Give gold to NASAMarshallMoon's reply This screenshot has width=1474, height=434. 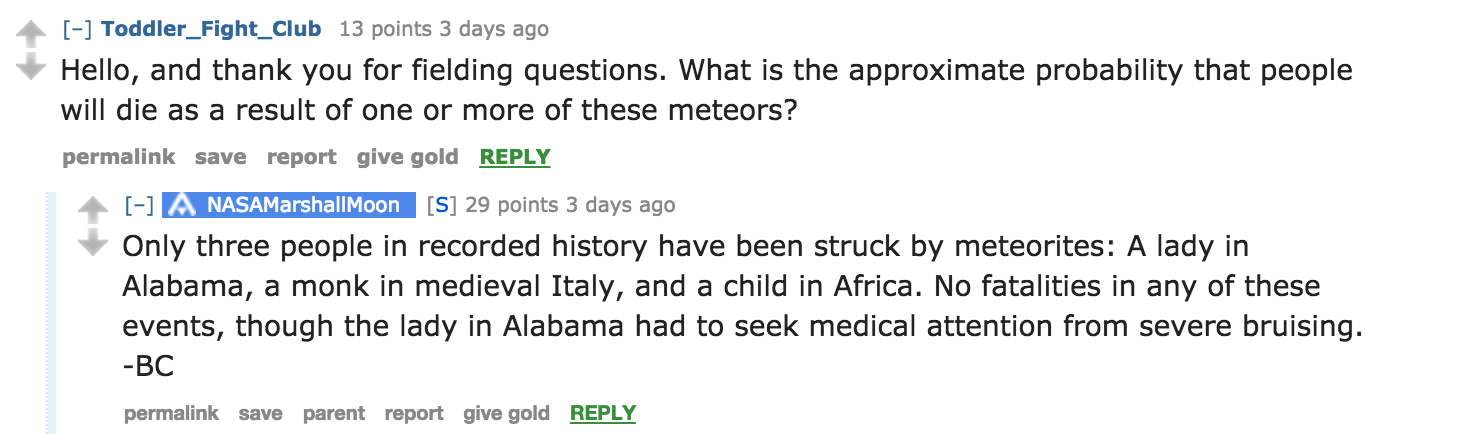coord(506,413)
